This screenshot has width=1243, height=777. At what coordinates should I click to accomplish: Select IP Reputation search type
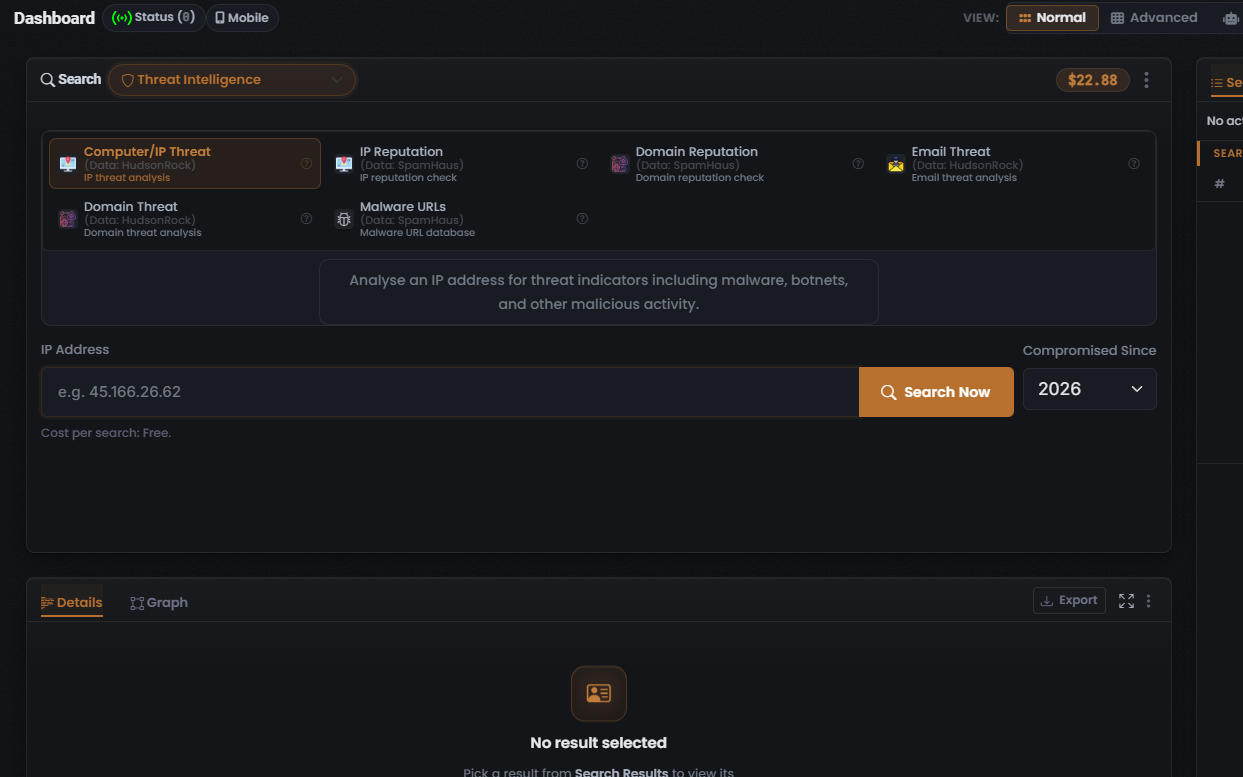(460, 164)
